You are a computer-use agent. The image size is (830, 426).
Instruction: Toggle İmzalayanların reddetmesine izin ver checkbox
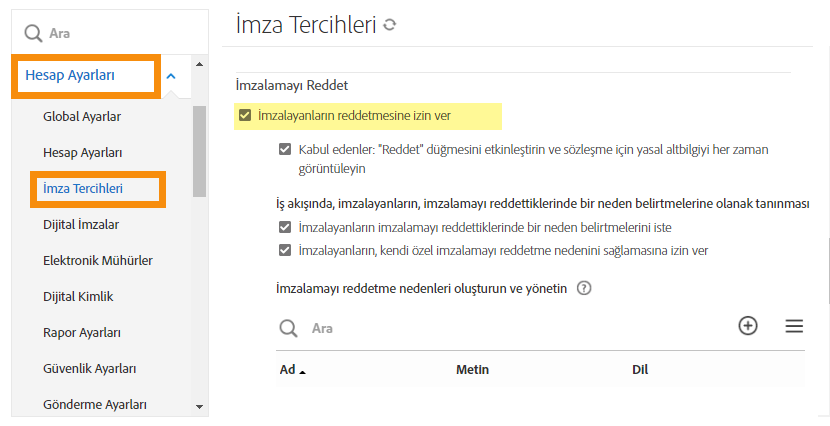(x=245, y=116)
